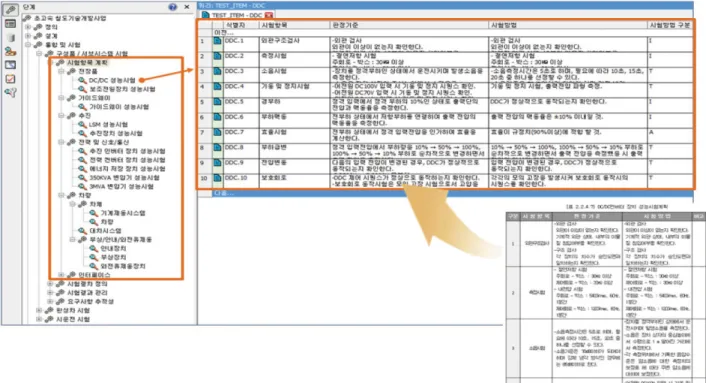Click the document icon of row DDC.7
Viewport: 706px width, 383px height.
[217, 132]
